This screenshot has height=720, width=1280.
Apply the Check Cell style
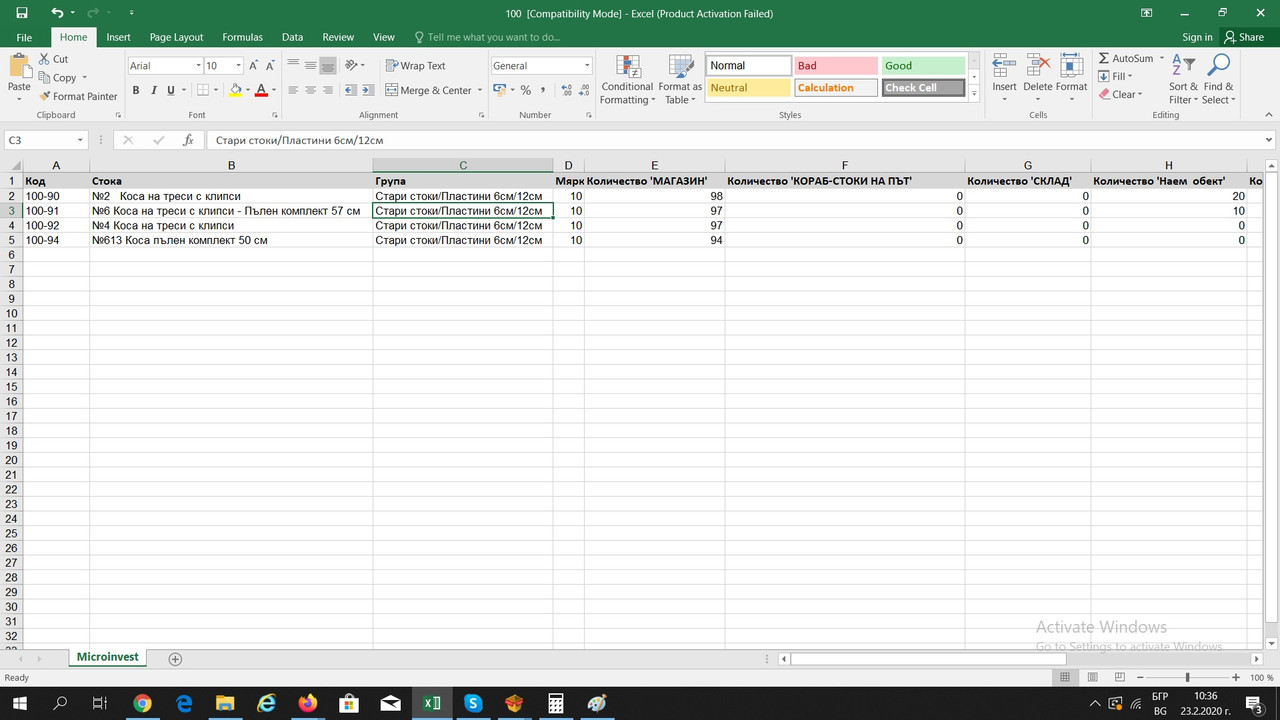[923, 88]
